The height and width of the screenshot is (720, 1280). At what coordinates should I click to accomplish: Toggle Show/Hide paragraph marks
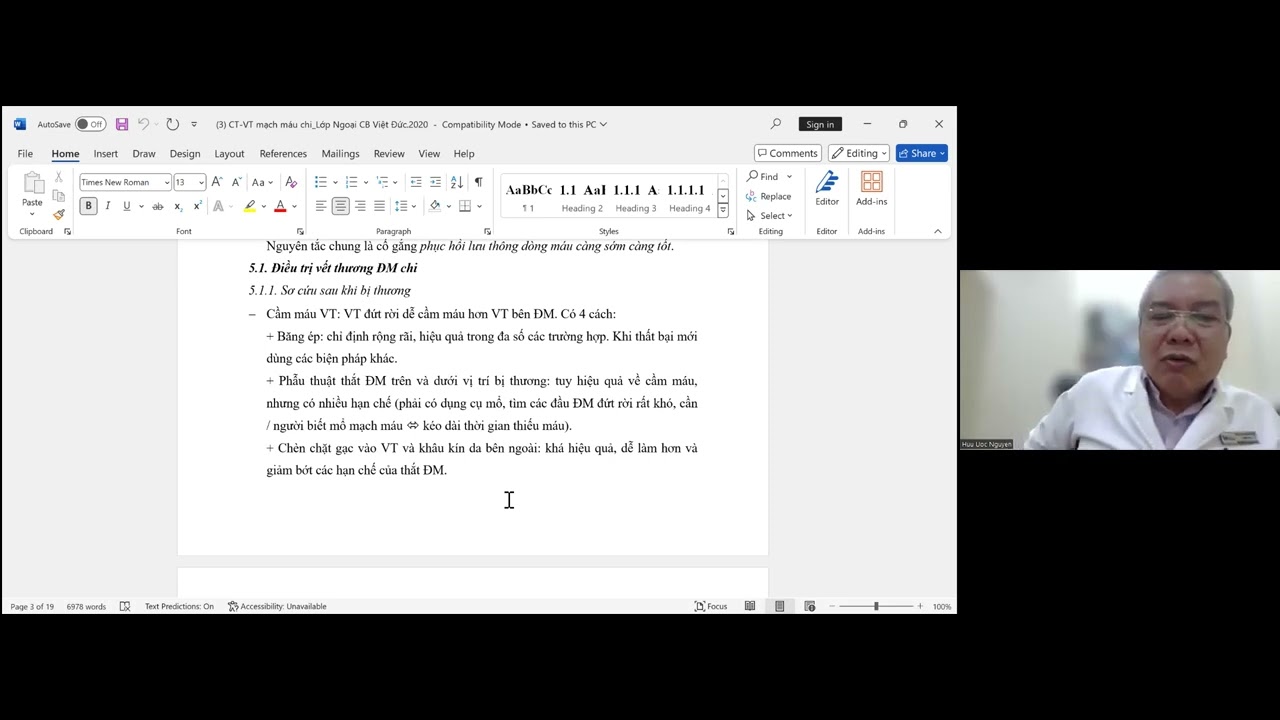[x=478, y=182]
